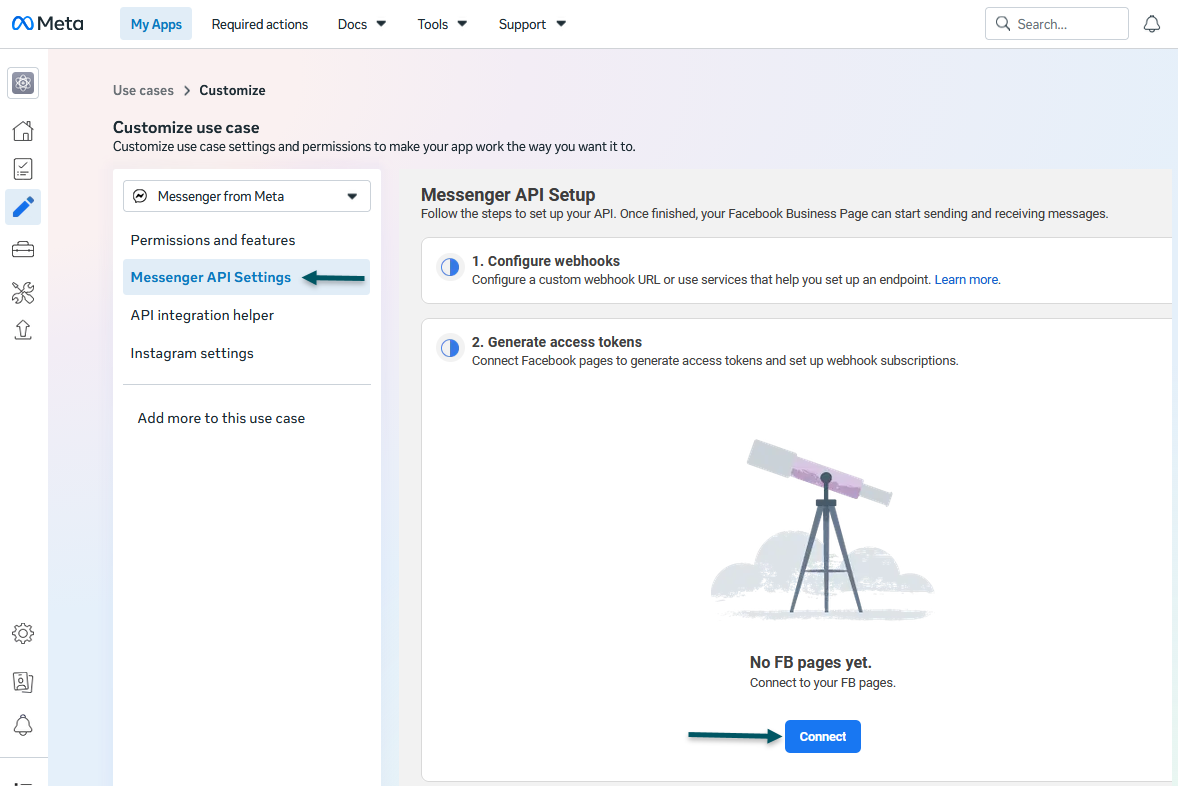Viewport: 1178px width, 786px height.
Task: Open API integration helper
Action: 246,315
